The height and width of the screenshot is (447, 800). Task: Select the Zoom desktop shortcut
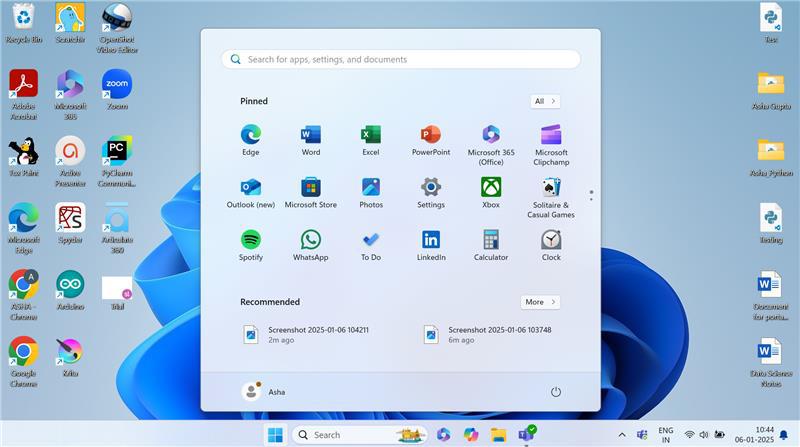(117, 90)
